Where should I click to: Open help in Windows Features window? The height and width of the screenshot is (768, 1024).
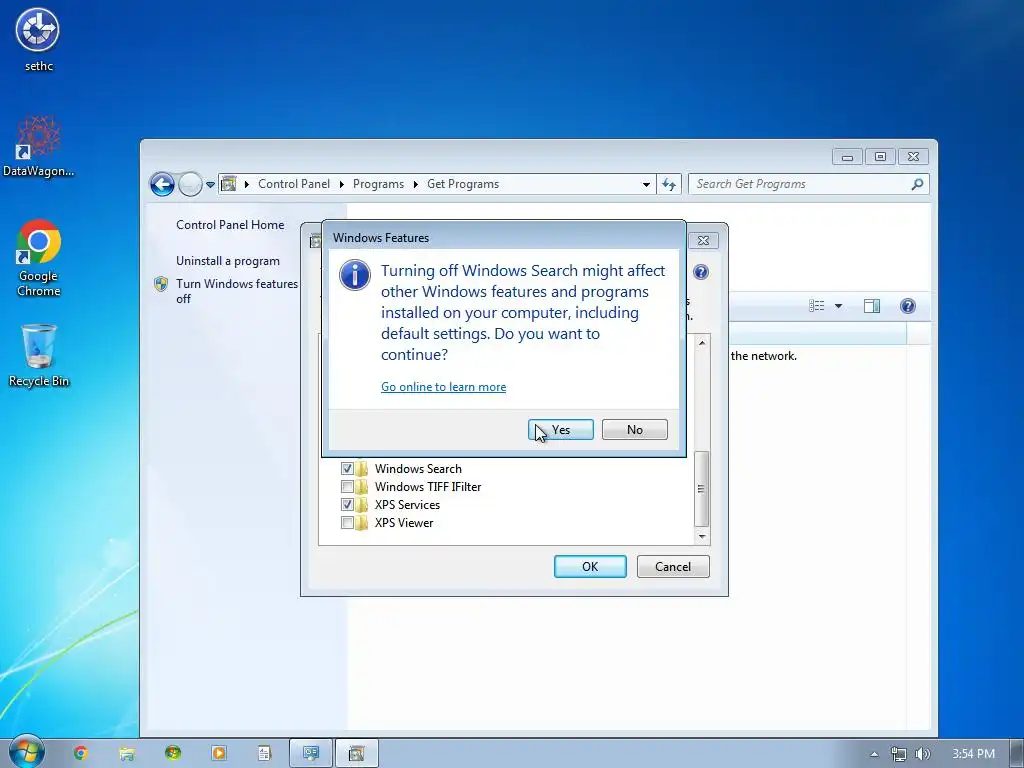(701, 272)
